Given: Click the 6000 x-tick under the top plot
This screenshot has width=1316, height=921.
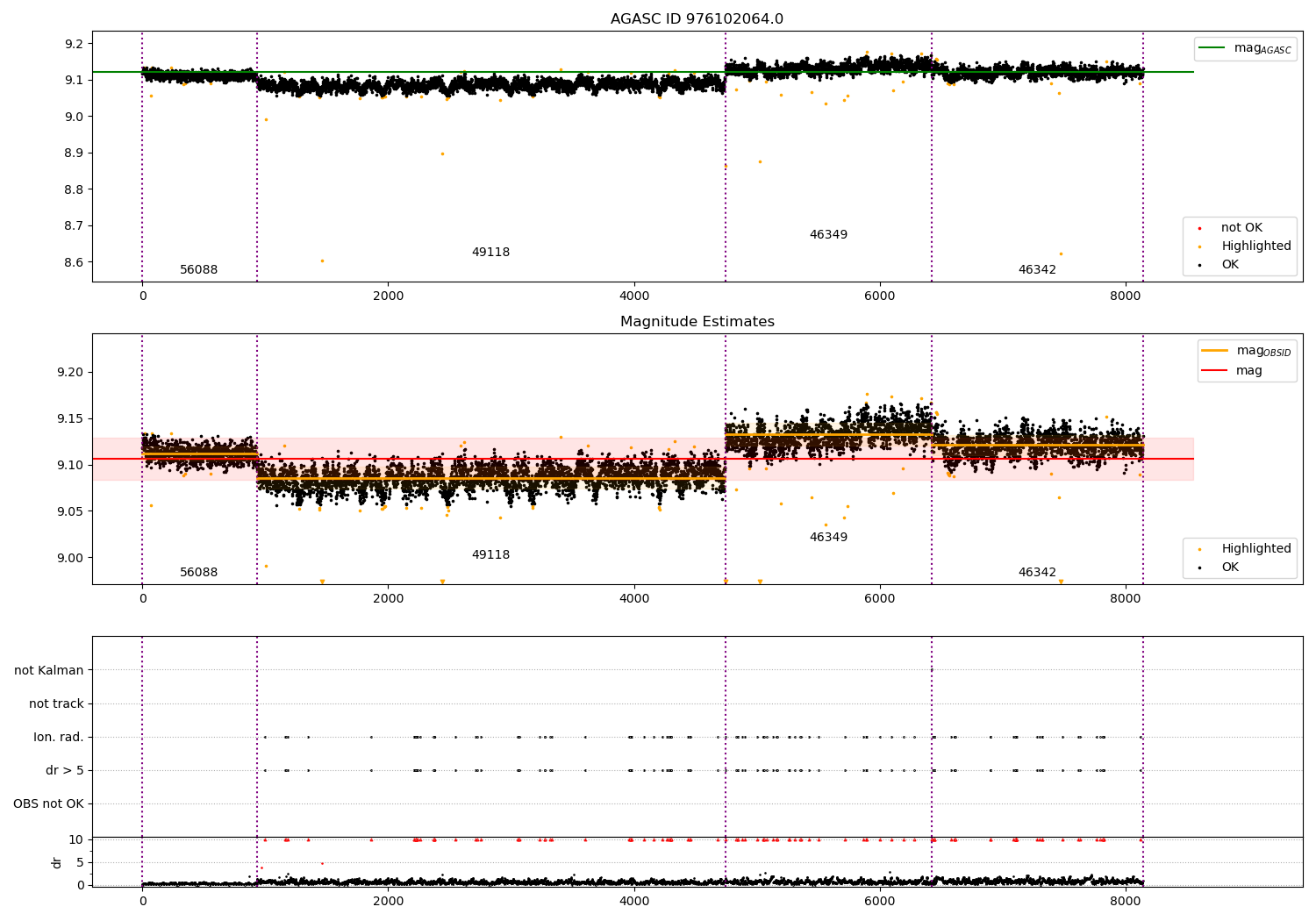Looking at the screenshot, I should (x=879, y=296).
